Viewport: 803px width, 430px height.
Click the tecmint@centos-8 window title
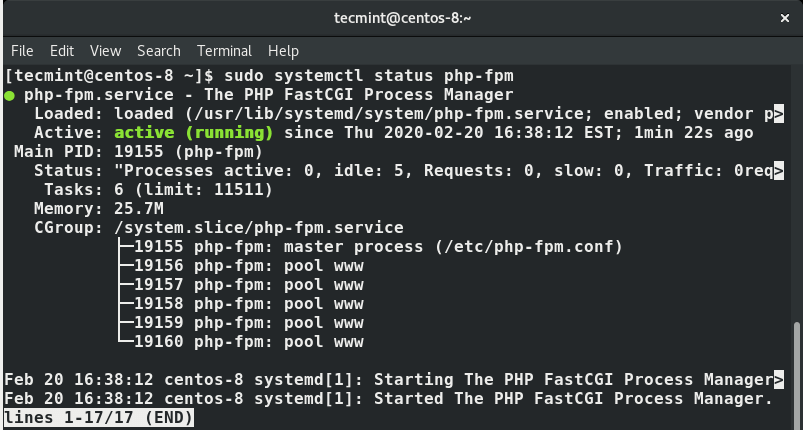tap(402, 18)
